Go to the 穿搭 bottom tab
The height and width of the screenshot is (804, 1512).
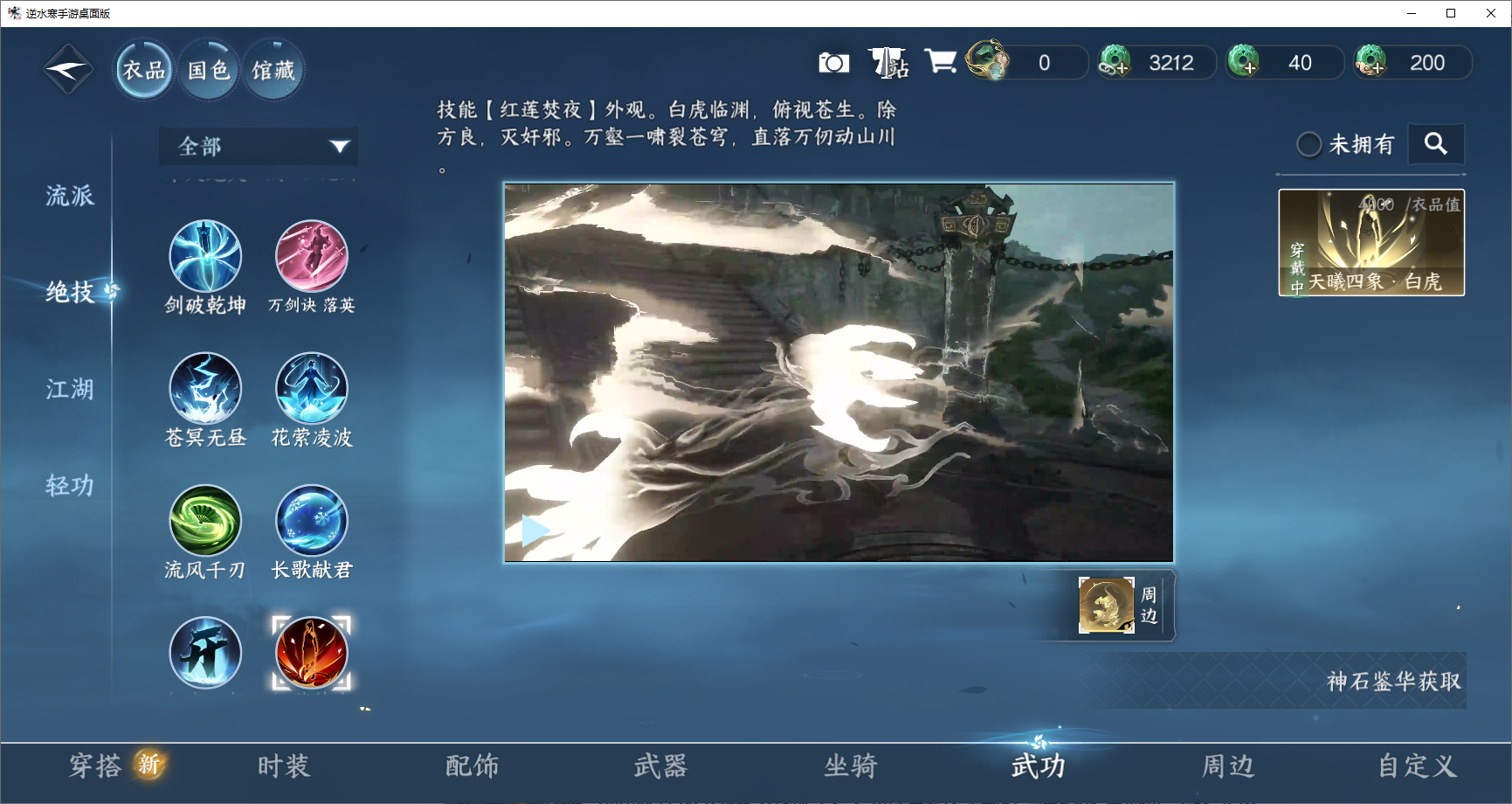click(95, 766)
